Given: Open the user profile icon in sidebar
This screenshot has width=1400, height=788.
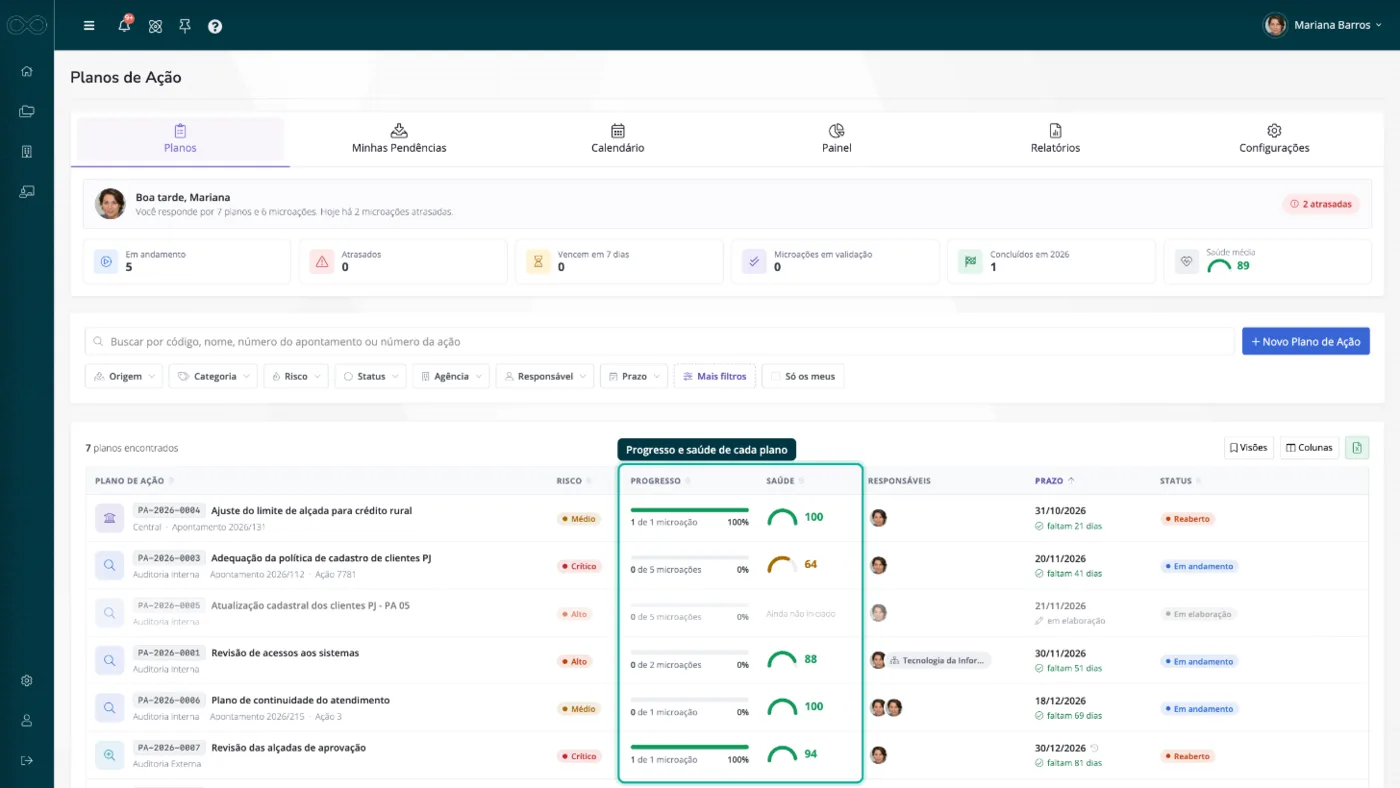Looking at the screenshot, I should coord(27,720).
